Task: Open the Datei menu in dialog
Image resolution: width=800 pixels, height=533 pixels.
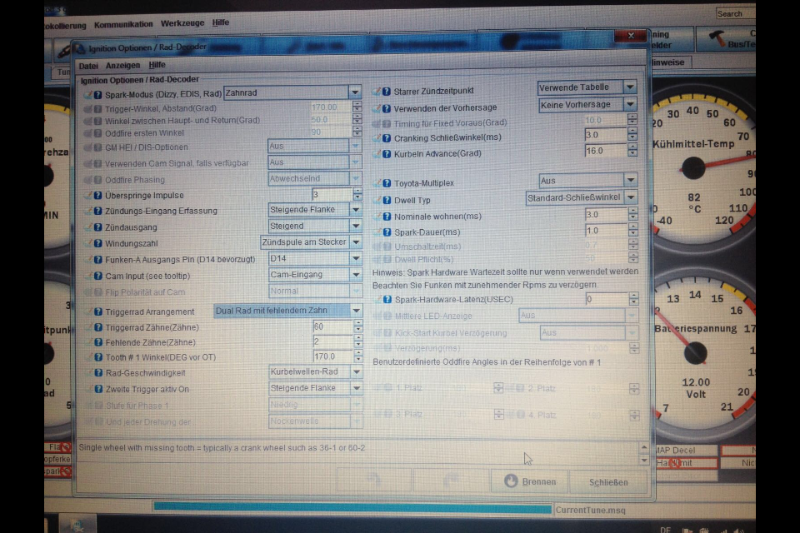Action: pos(88,64)
